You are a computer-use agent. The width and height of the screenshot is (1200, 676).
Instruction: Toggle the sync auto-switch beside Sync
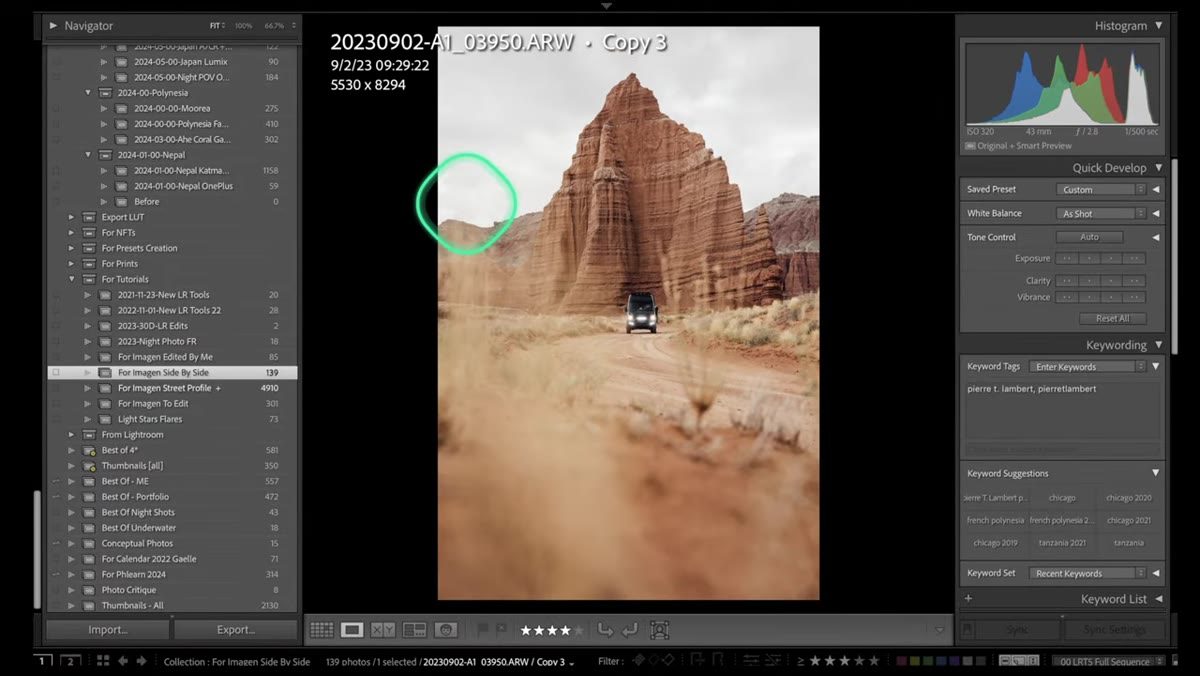(x=968, y=629)
